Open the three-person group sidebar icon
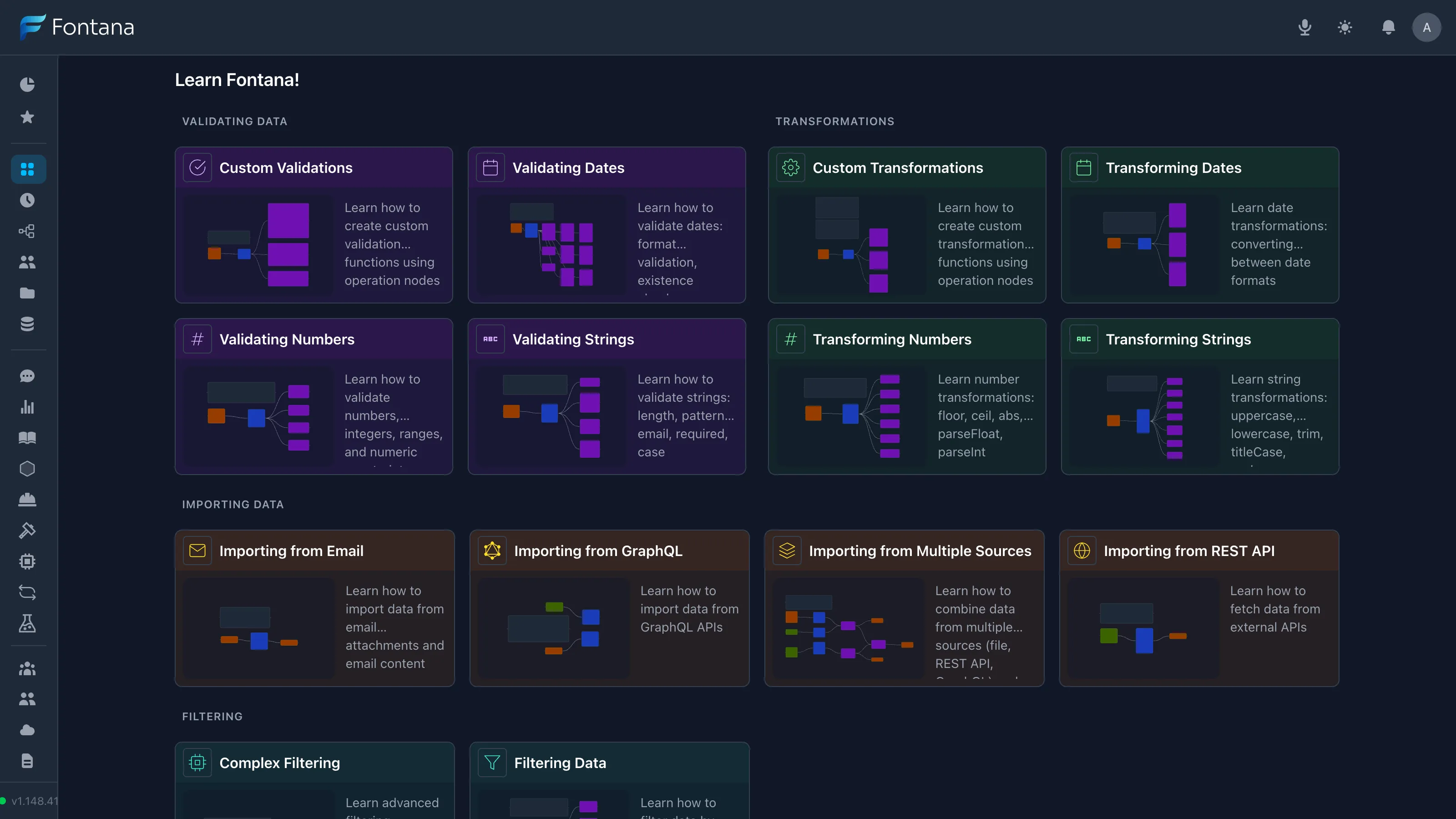Viewport: 1456px width, 819px height. click(x=27, y=669)
